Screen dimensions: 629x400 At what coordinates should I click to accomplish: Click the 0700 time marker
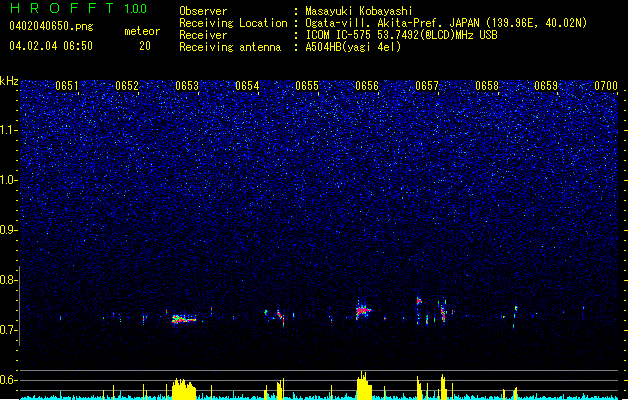coord(606,86)
